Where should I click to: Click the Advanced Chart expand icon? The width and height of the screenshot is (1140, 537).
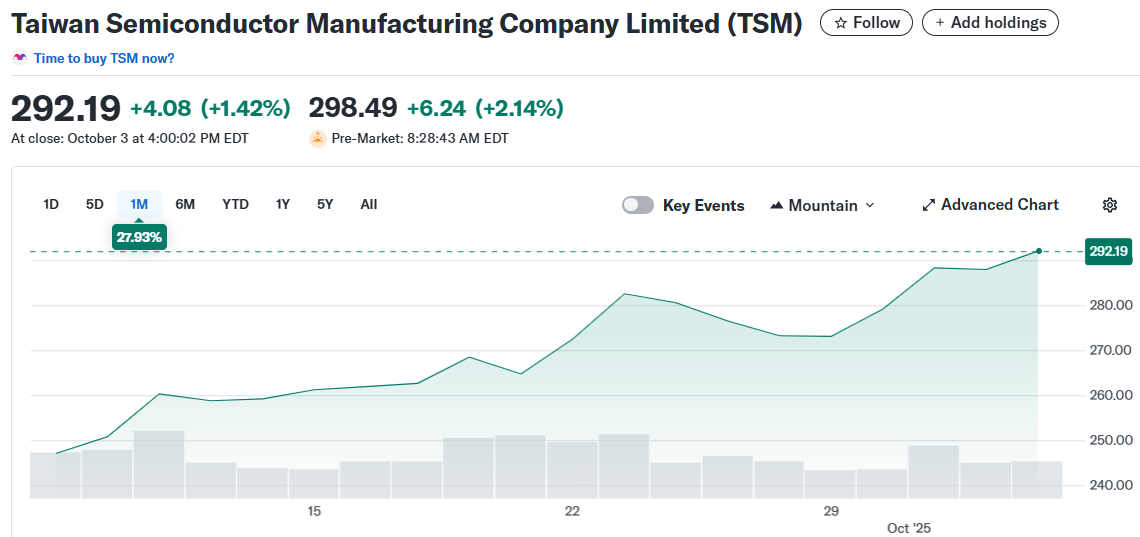pos(929,205)
